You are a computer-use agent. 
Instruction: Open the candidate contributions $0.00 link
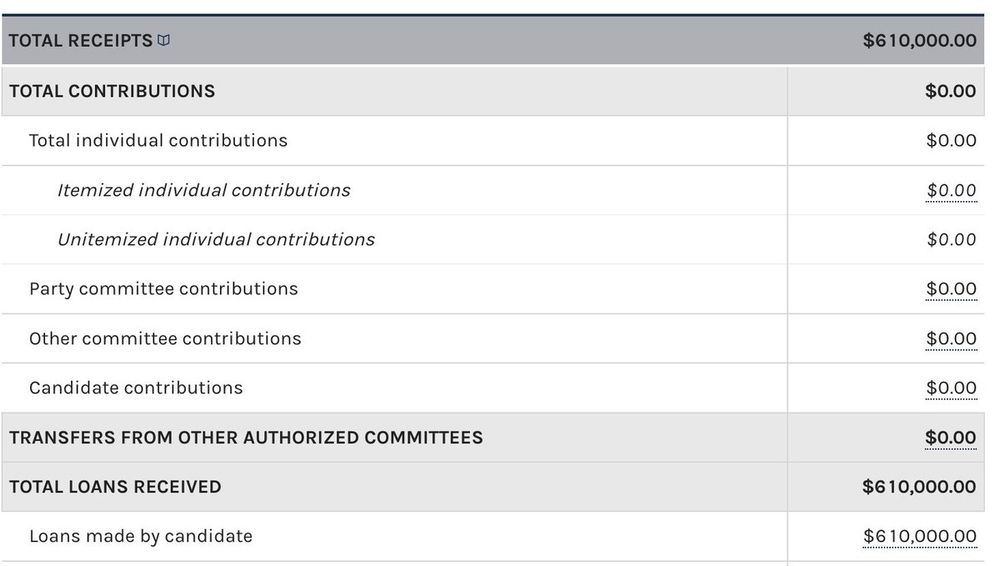[951, 388]
